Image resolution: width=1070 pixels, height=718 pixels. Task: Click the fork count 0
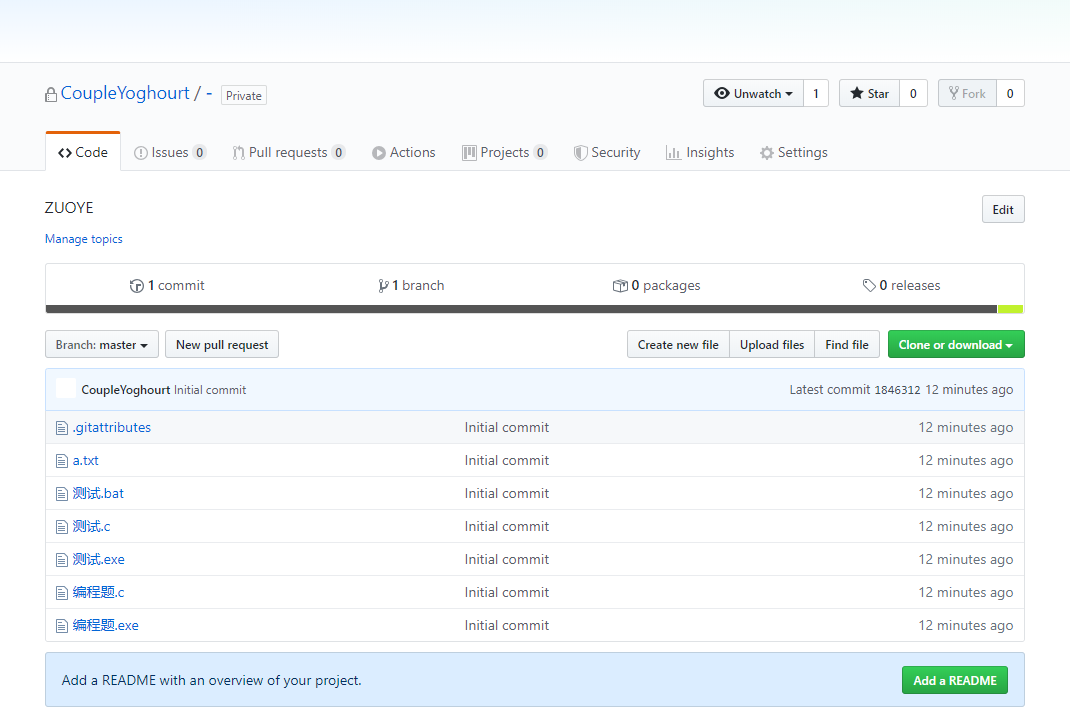(x=1010, y=94)
